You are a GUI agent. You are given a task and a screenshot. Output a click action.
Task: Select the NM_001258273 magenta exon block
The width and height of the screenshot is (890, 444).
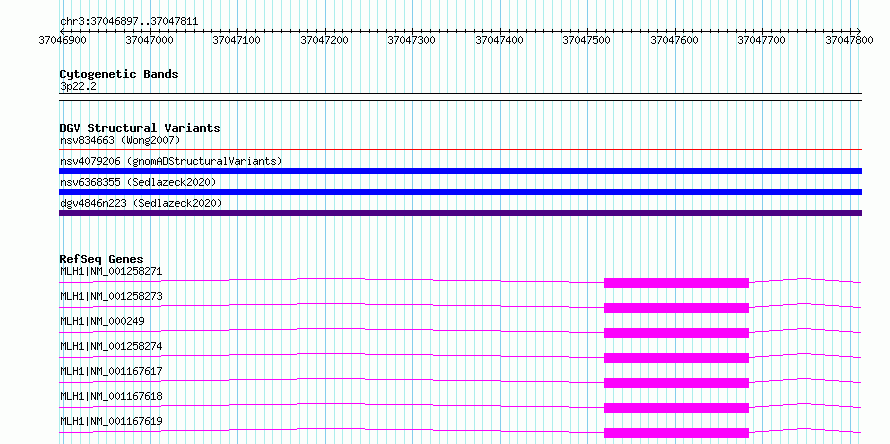pyautogui.click(x=677, y=308)
